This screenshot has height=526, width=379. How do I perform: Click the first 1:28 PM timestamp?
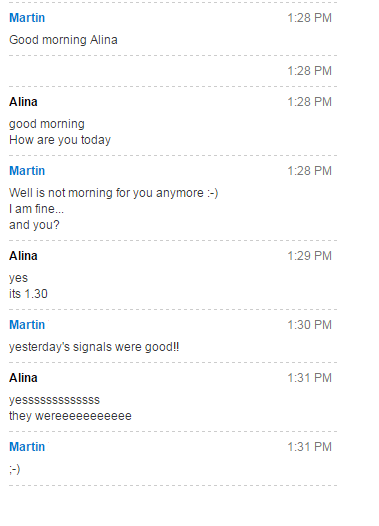pos(309,18)
